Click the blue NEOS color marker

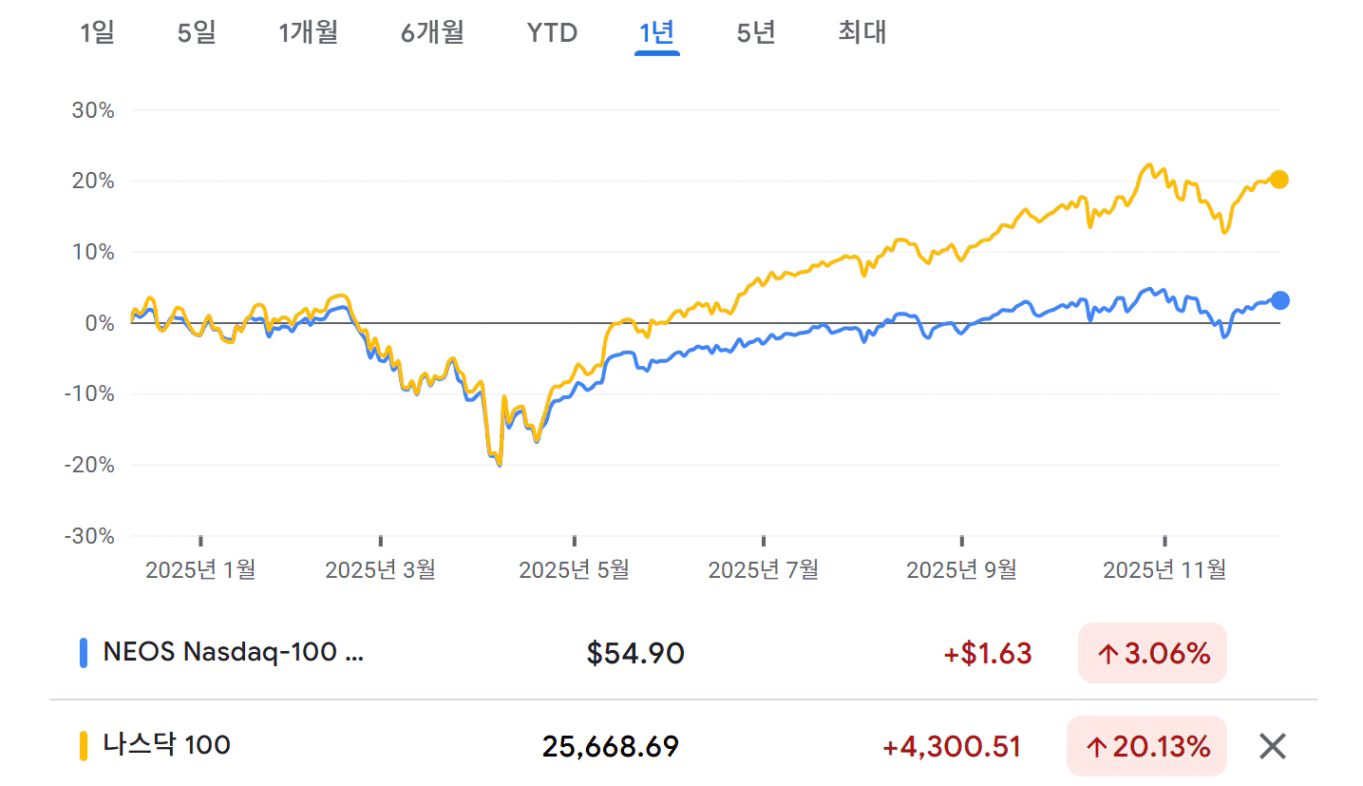[84, 653]
